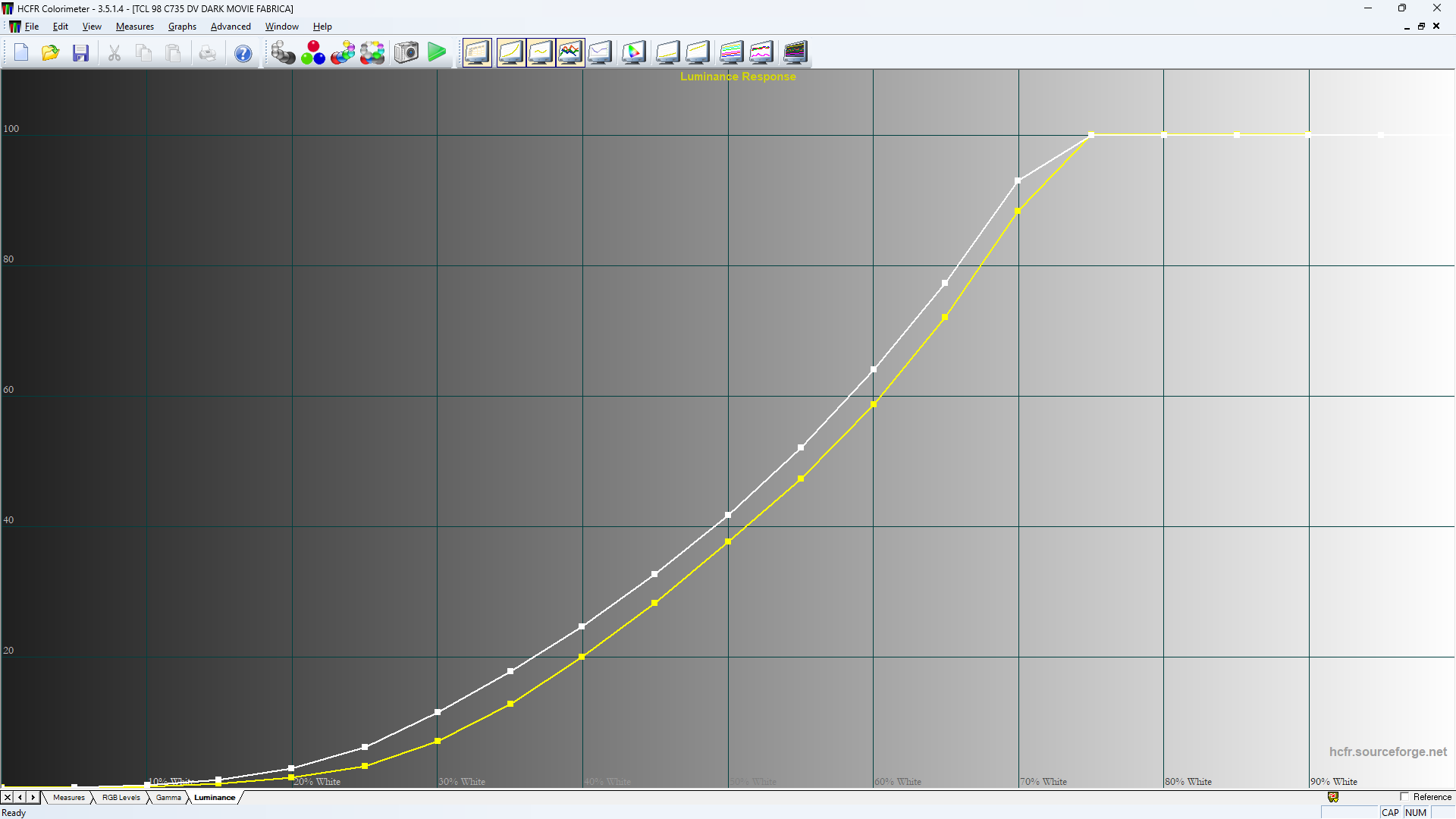Open the CIE diagram view icon
The width and height of the screenshot is (1456, 819).
[x=633, y=53]
